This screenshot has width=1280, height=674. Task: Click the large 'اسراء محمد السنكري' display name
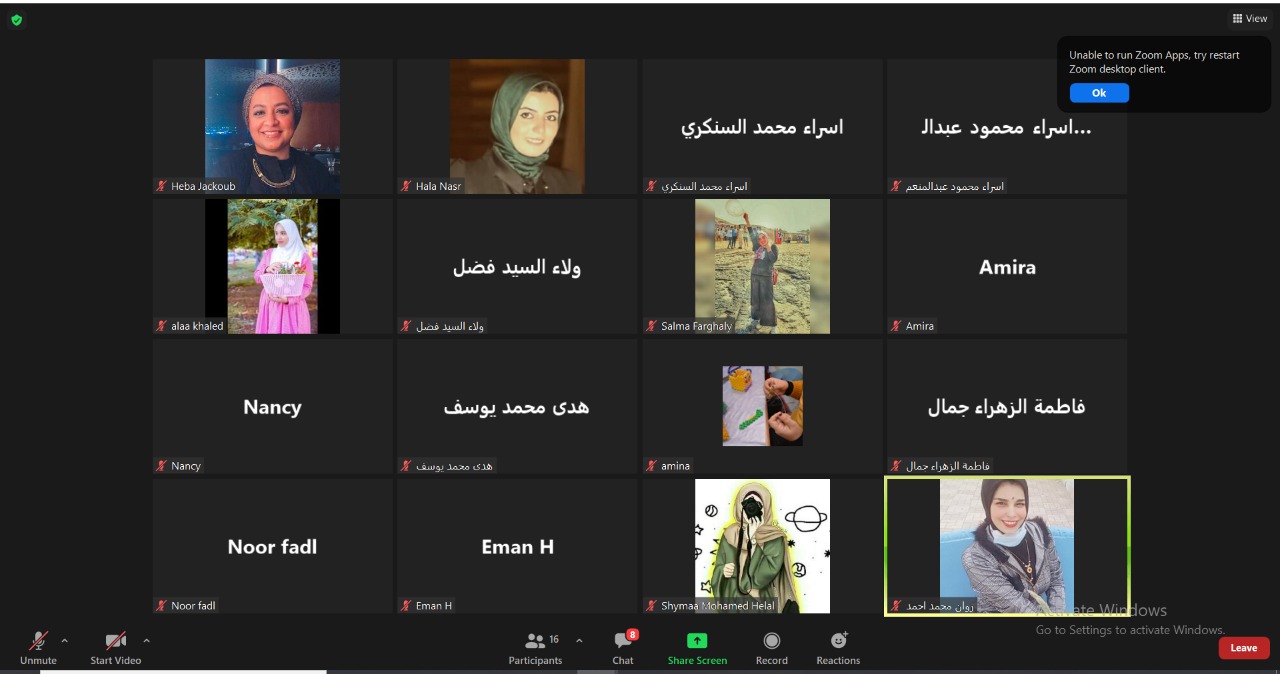click(762, 127)
